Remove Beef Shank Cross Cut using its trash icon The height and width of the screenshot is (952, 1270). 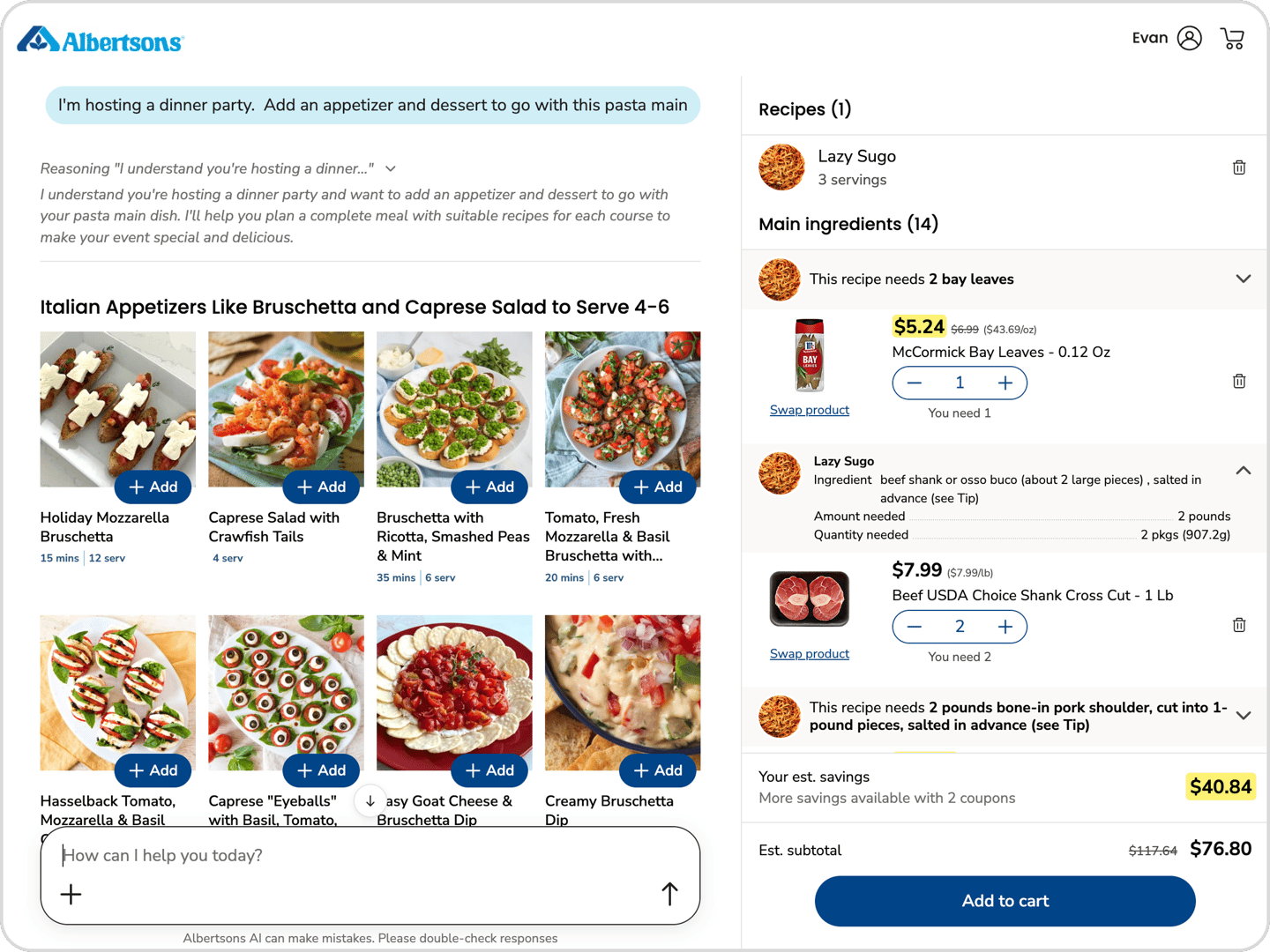coord(1238,624)
